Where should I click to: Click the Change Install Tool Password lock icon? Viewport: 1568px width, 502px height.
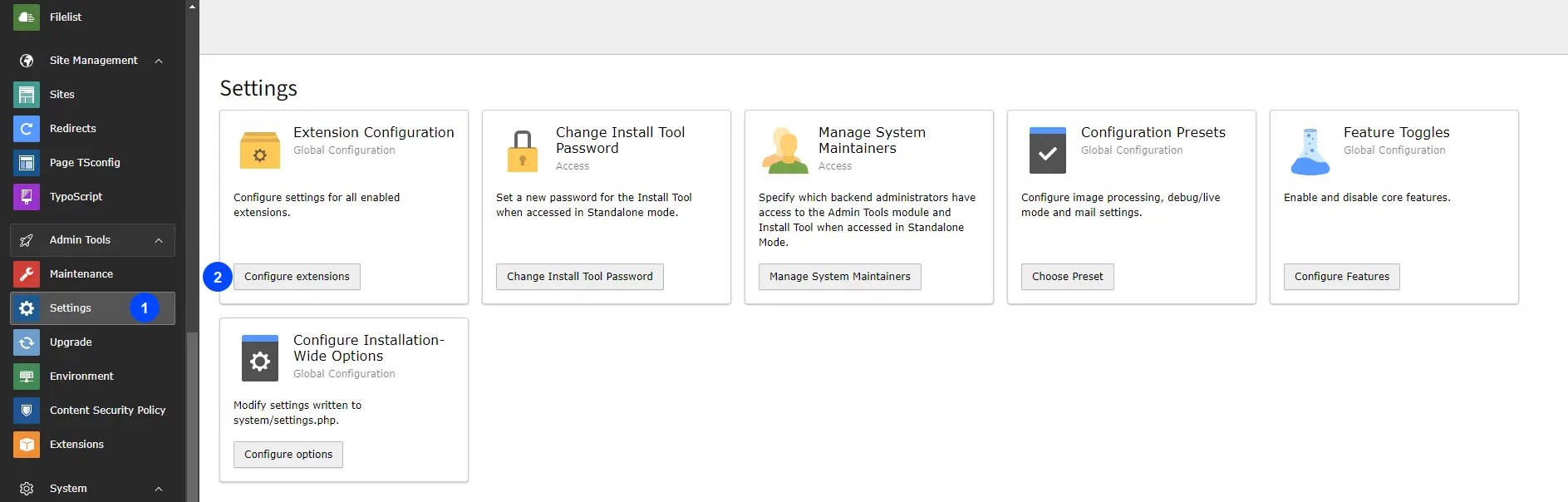click(x=523, y=150)
